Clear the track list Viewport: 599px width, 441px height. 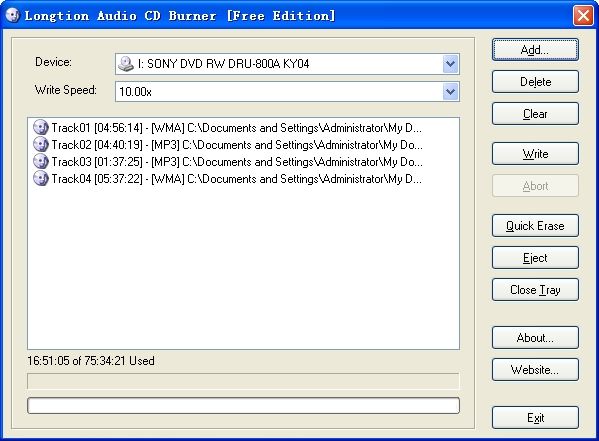tap(535, 113)
